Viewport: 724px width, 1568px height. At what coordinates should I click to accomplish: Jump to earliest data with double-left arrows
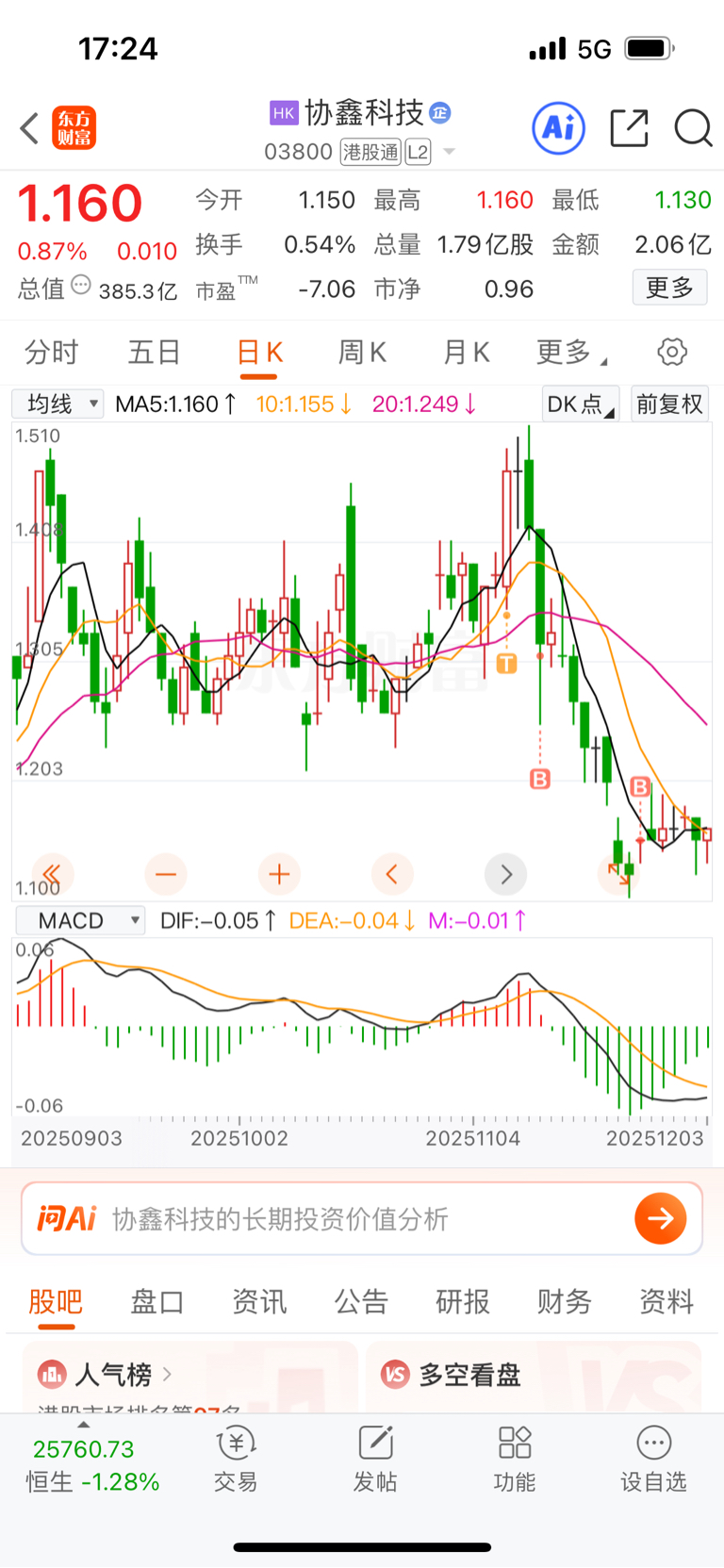(52, 874)
